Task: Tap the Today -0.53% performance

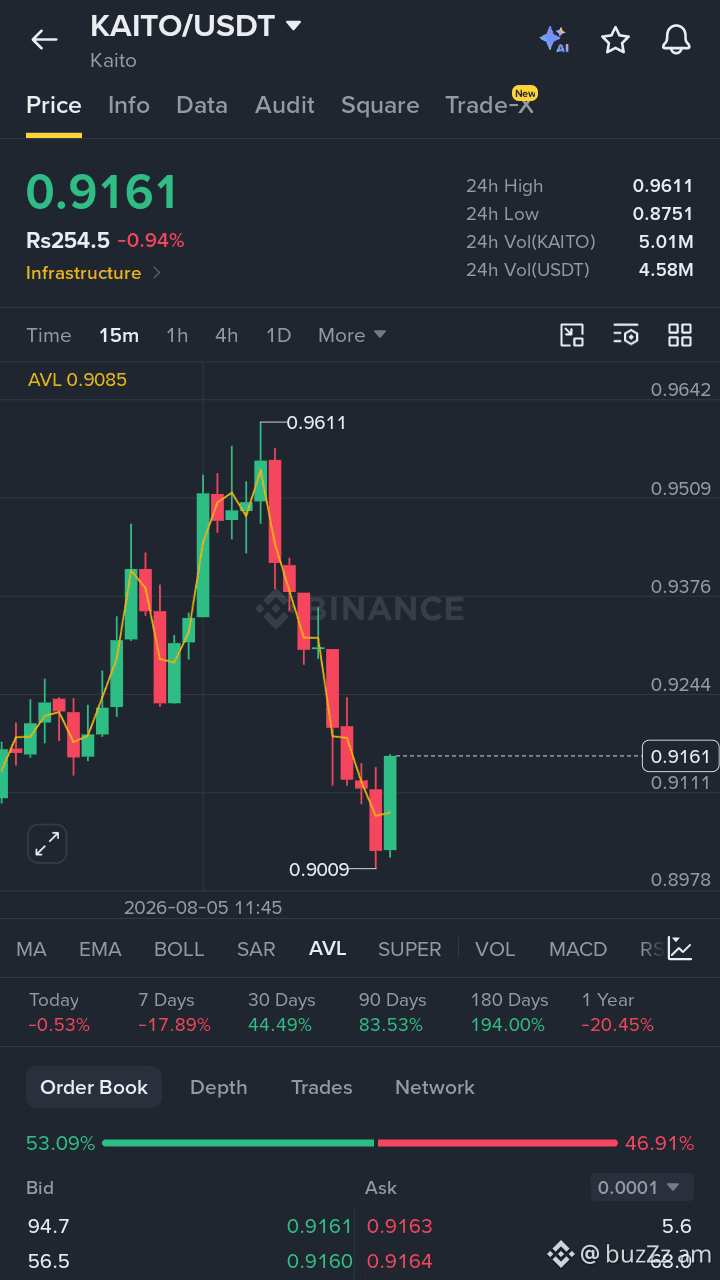Action: click(x=59, y=1012)
